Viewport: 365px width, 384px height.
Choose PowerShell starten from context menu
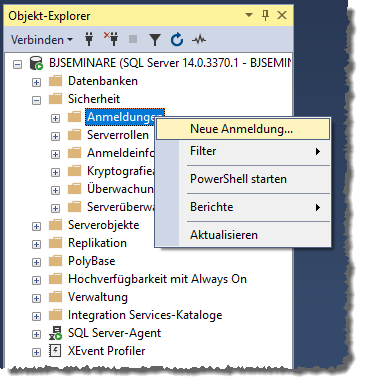tap(243, 179)
